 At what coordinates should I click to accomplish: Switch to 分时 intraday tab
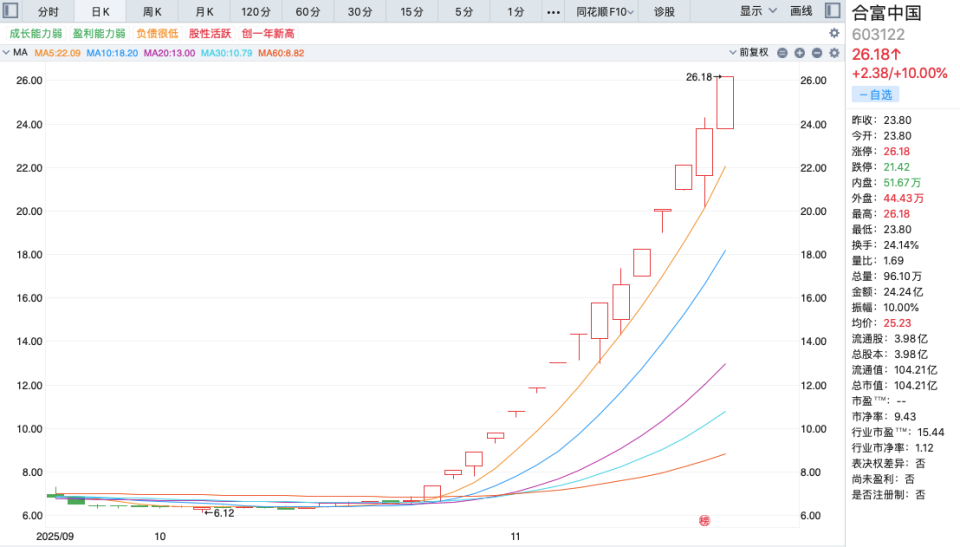(48, 12)
